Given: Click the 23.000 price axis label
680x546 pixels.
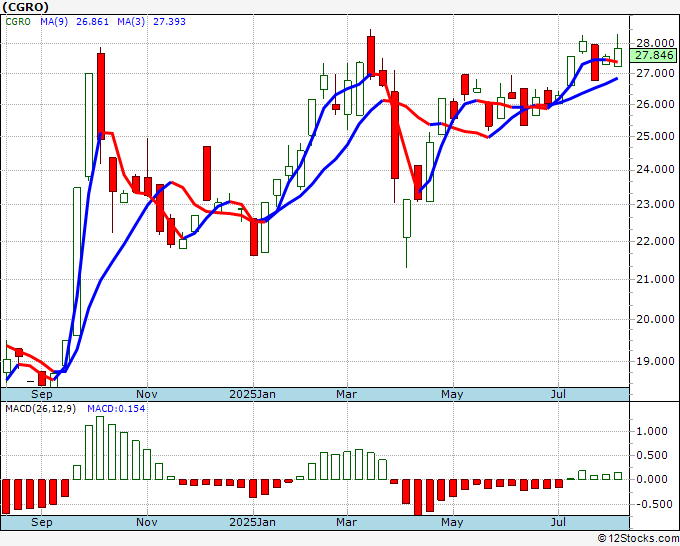Looking at the screenshot, I should click(x=655, y=204).
